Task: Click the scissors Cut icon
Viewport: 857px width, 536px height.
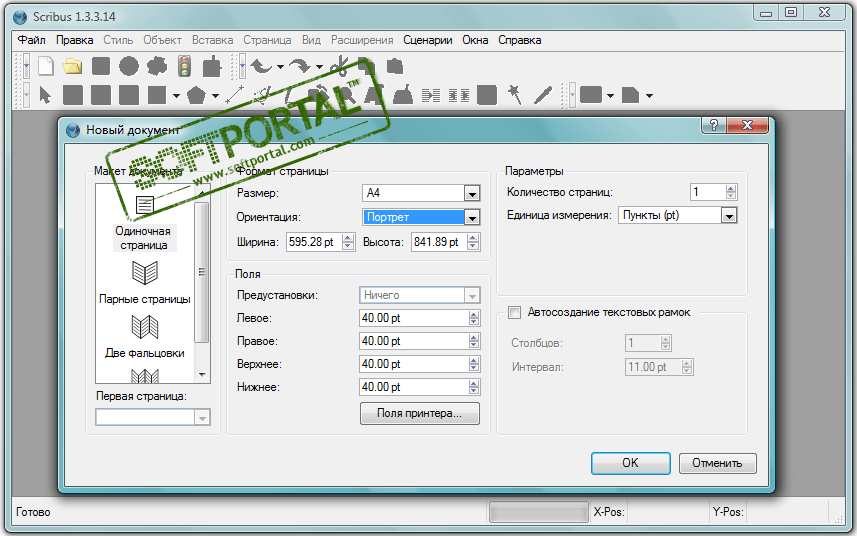Action: [x=340, y=67]
